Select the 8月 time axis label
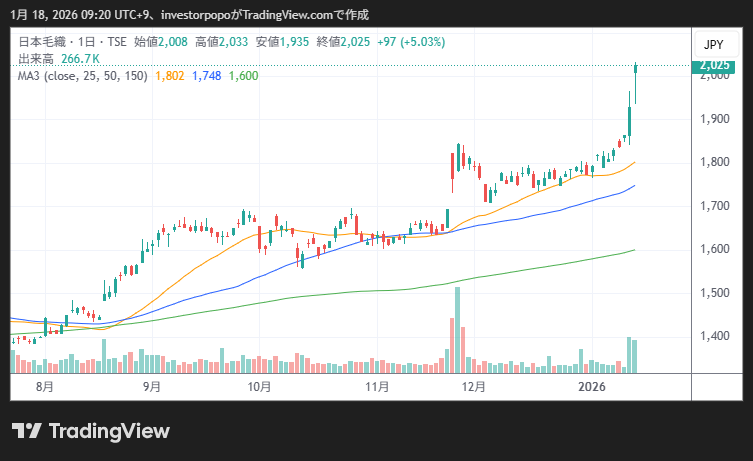Screen dimensions: 753x461 click(x=44, y=386)
